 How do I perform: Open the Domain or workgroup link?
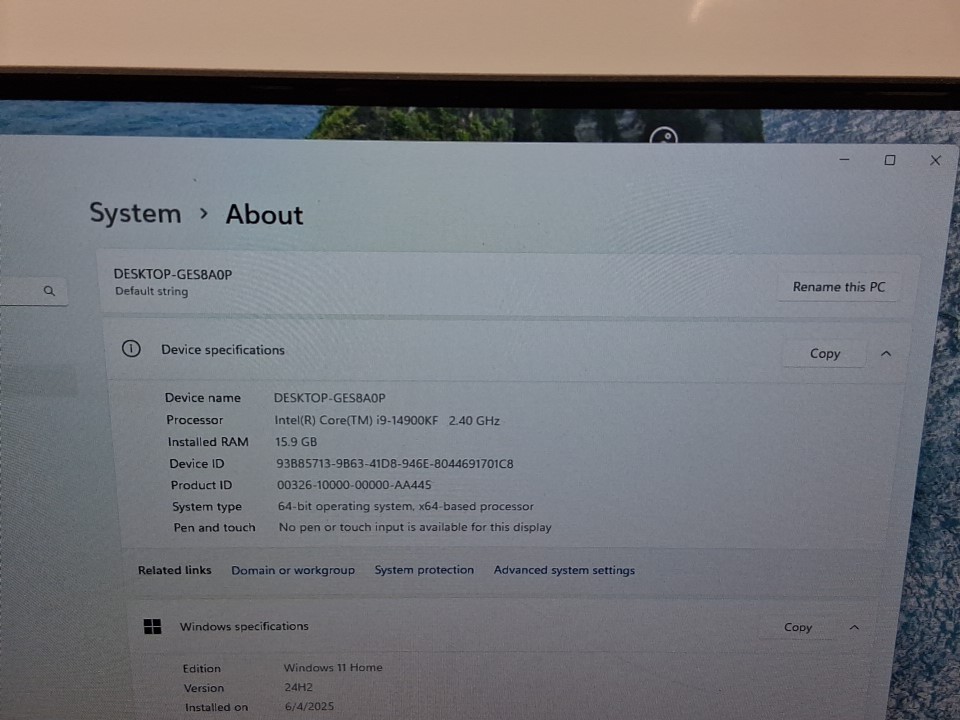coord(293,570)
